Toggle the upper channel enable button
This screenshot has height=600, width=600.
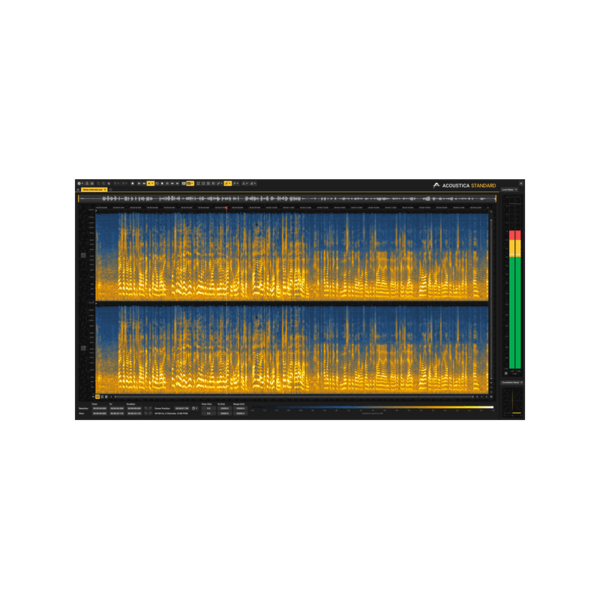[83, 255]
